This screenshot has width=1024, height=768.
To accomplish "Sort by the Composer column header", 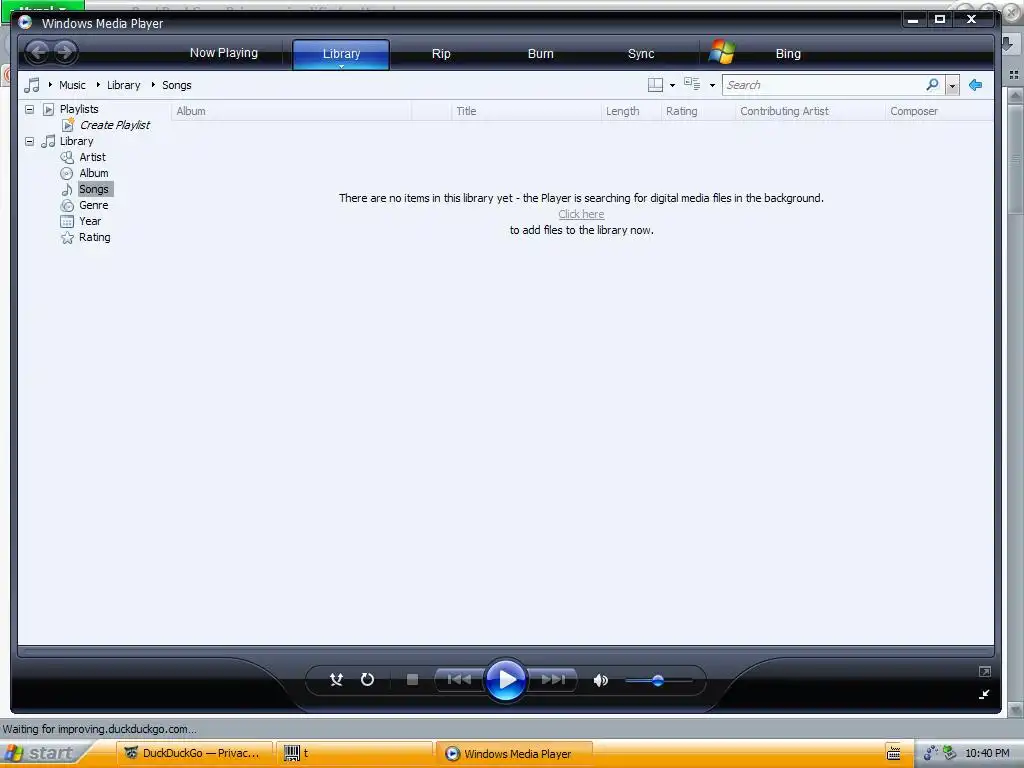I will (940, 111).
